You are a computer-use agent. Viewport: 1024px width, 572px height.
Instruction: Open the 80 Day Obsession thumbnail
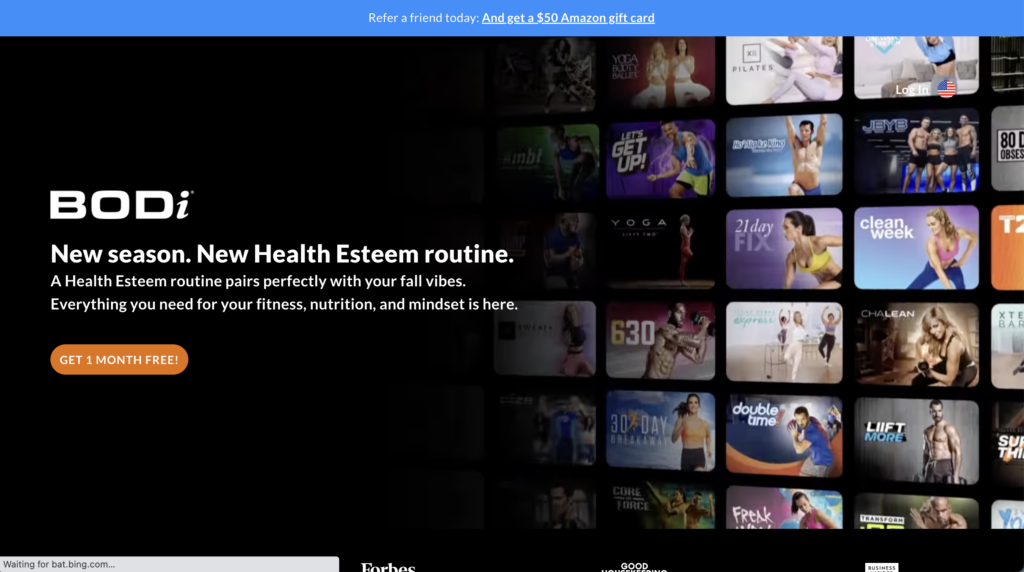1008,148
